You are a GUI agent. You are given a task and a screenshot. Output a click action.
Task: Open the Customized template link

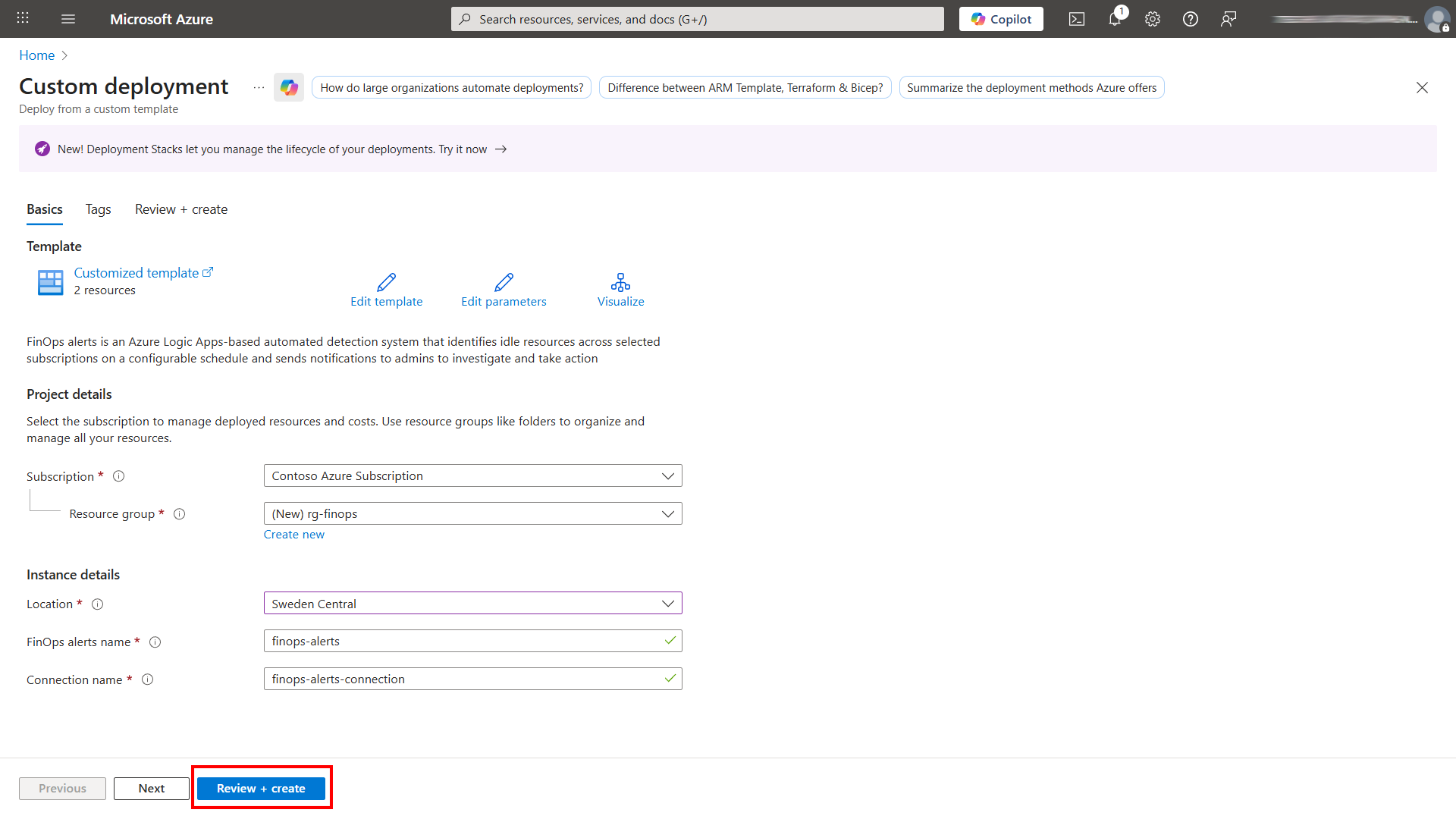pyautogui.click(x=137, y=272)
